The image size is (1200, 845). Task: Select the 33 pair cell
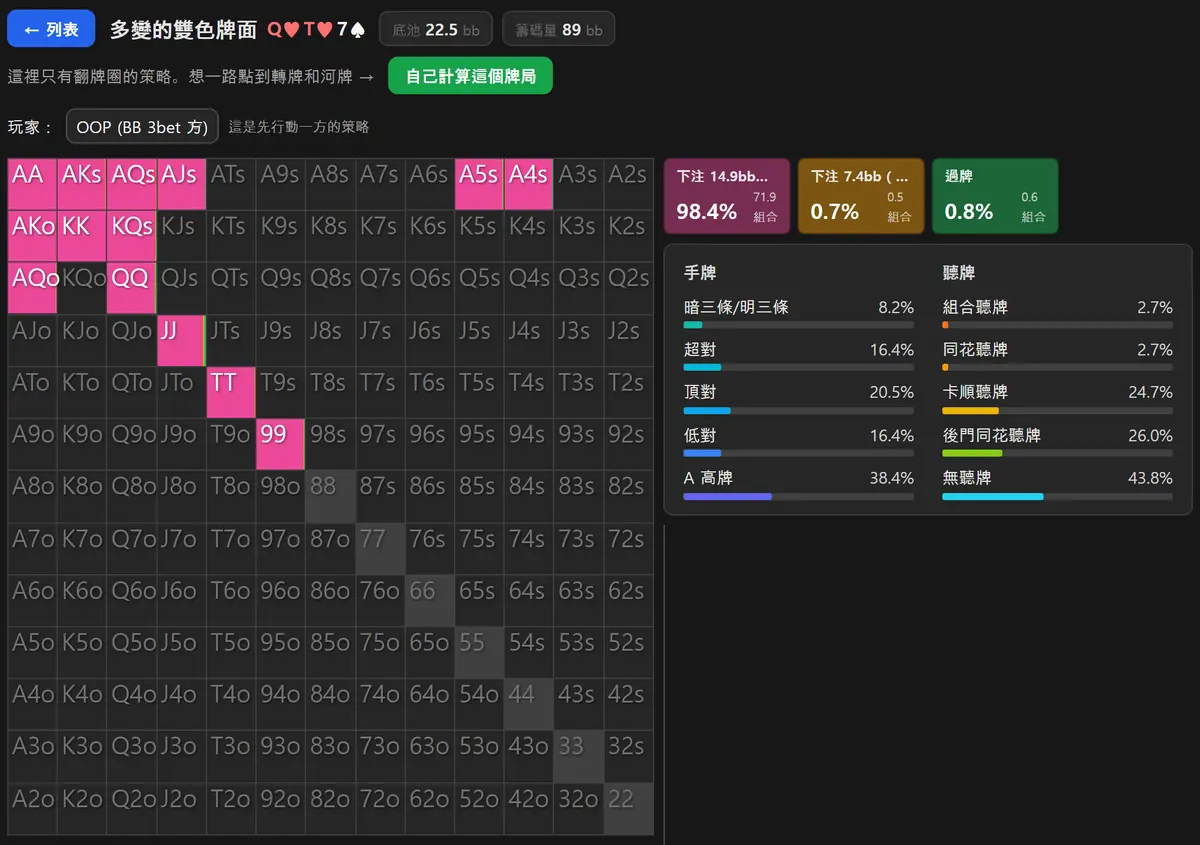tap(579, 756)
